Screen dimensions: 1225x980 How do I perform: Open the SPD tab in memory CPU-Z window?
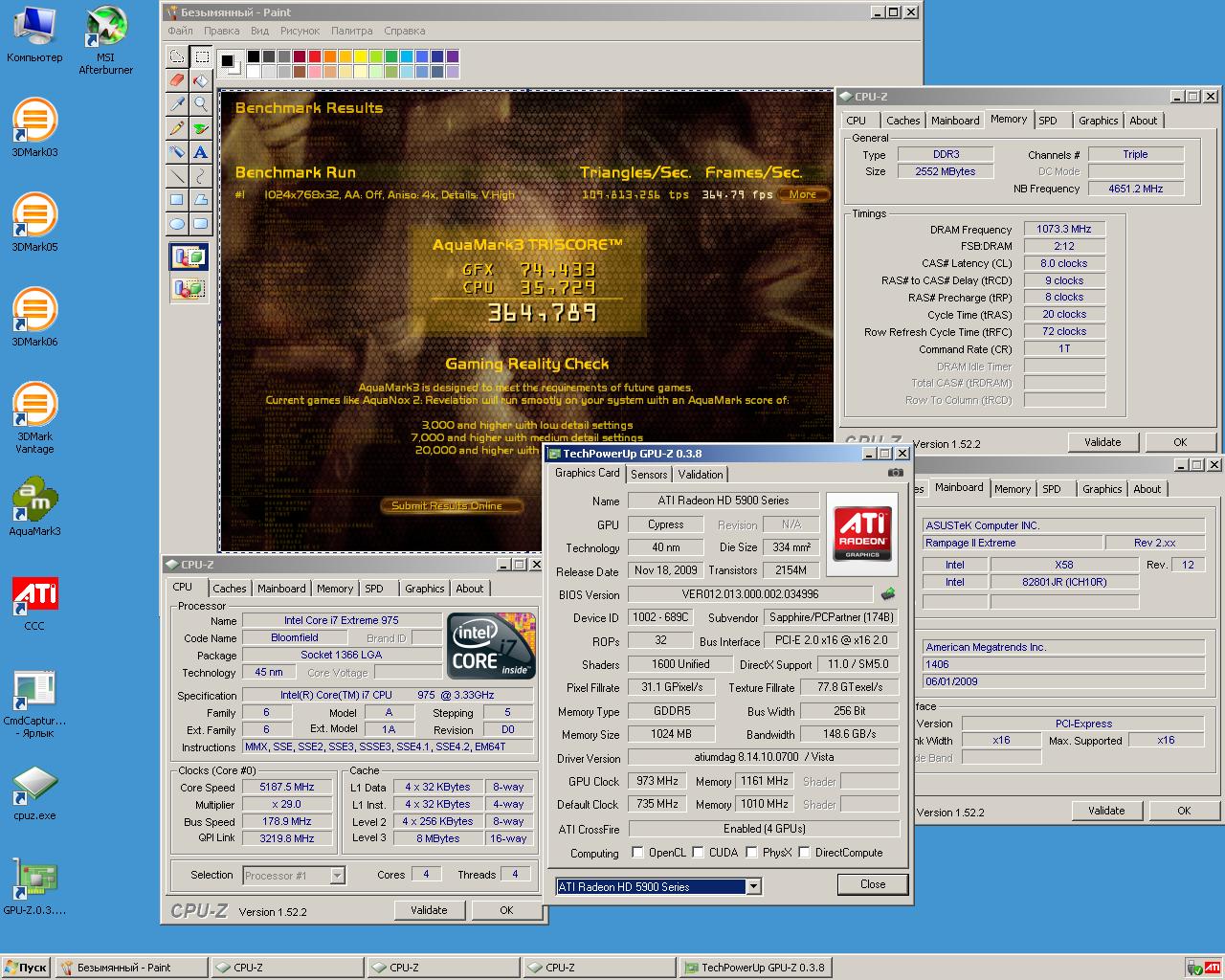point(1048,121)
